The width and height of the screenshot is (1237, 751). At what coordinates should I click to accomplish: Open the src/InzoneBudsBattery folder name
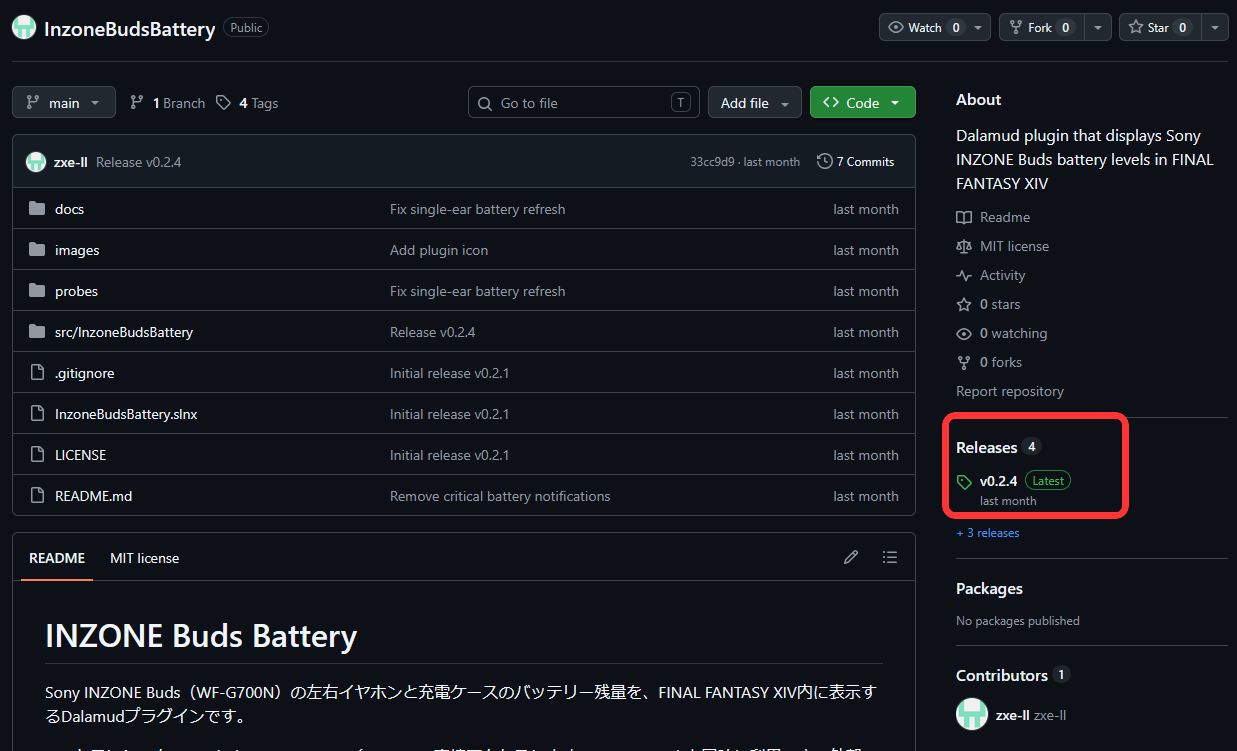click(x=124, y=332)
